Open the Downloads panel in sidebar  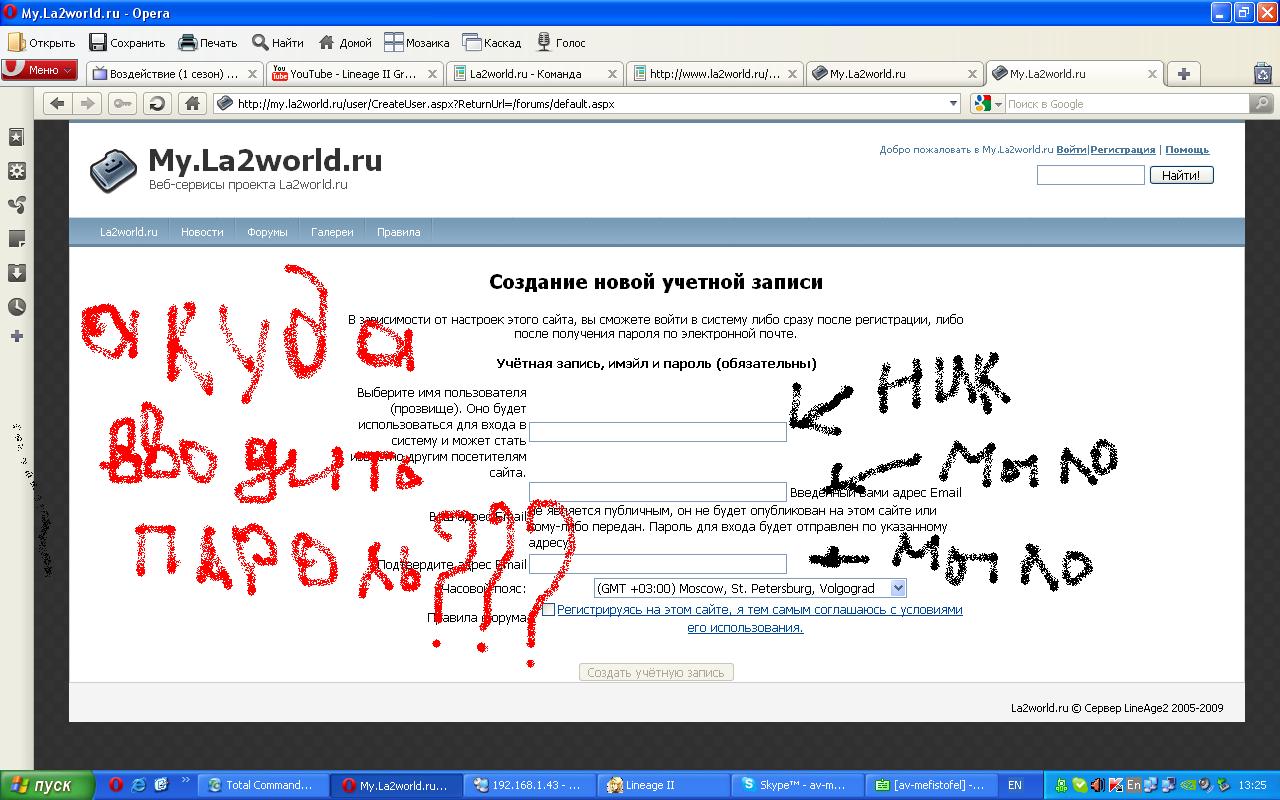coord(17,273)
